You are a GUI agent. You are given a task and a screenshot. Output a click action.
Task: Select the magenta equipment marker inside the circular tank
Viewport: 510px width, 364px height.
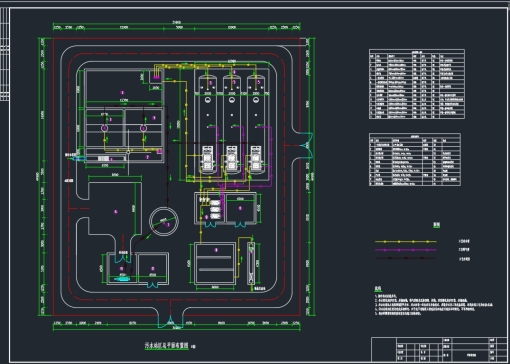(x=168, y=225)
